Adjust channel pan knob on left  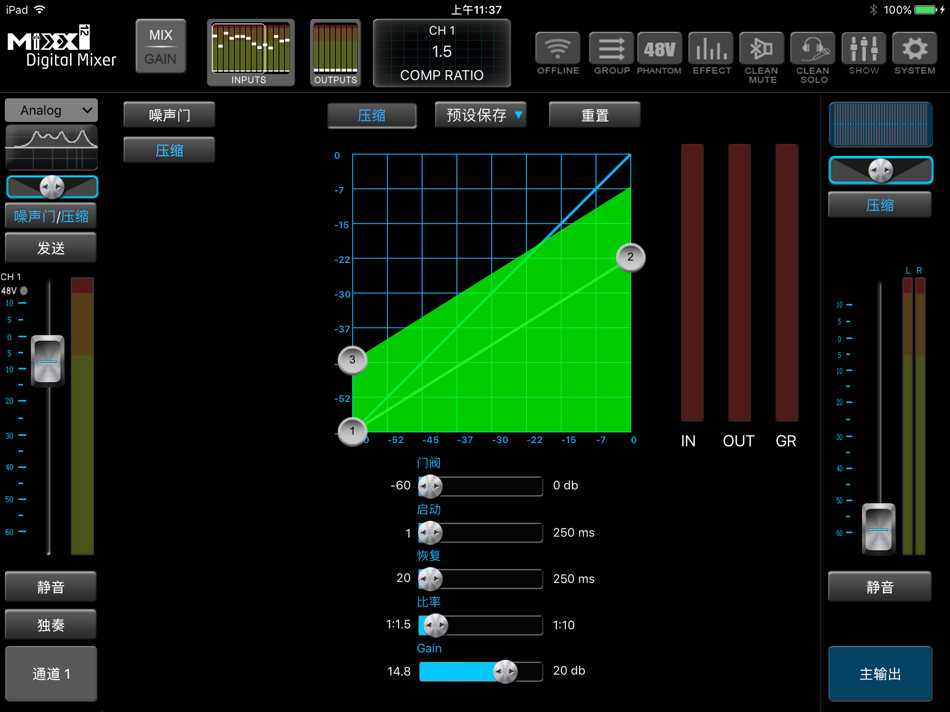(51, 187)
